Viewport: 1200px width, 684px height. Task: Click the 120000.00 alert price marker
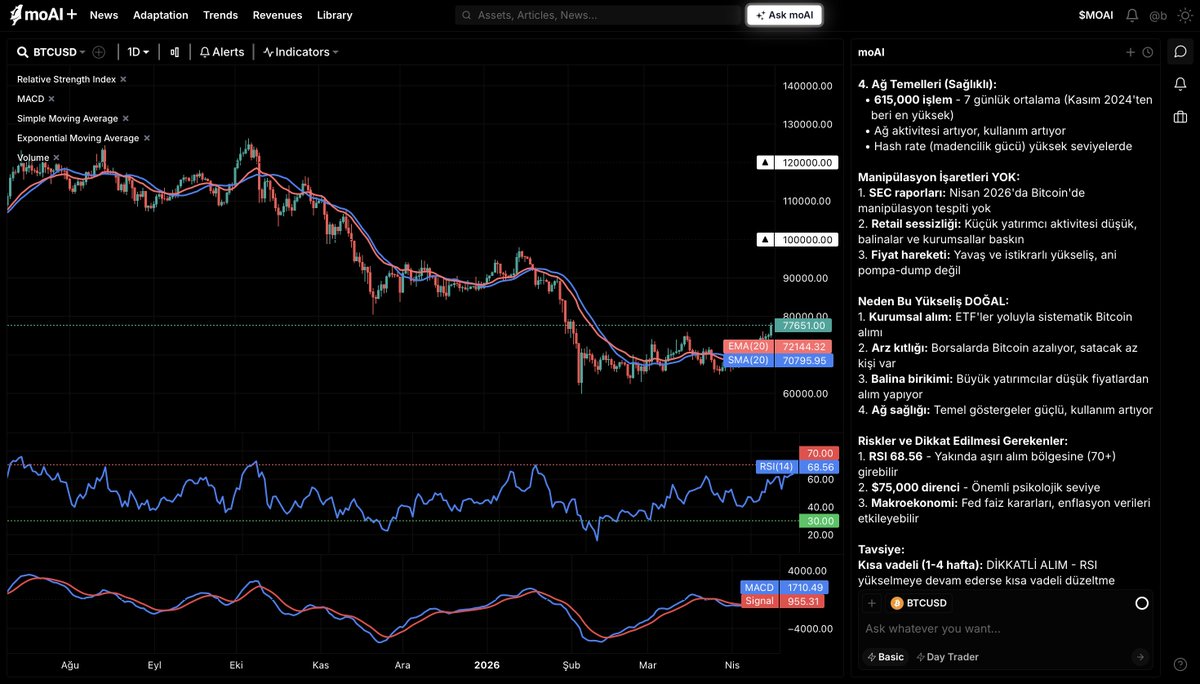click(x=797, y=162)
